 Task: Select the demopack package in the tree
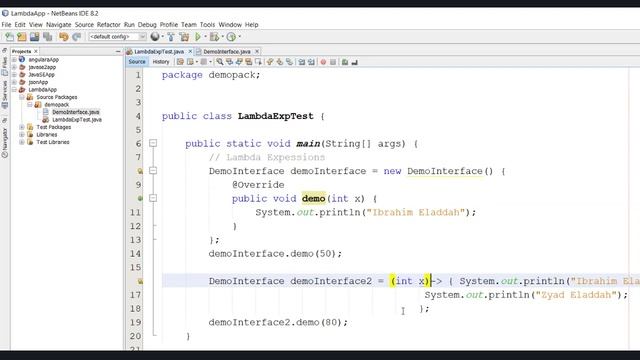(x=57, y=104)
